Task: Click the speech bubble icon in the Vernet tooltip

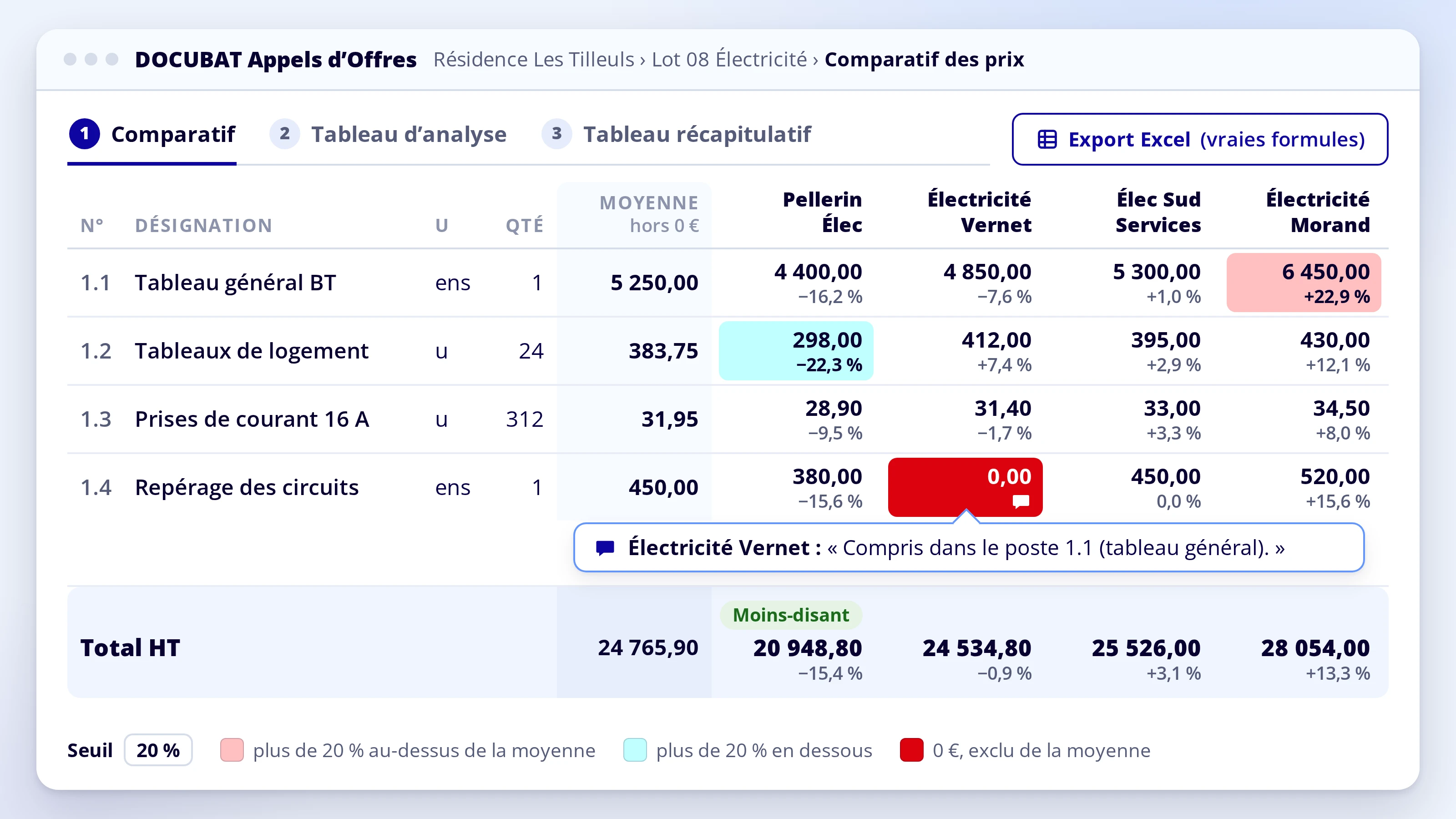Action: point(605,548)
